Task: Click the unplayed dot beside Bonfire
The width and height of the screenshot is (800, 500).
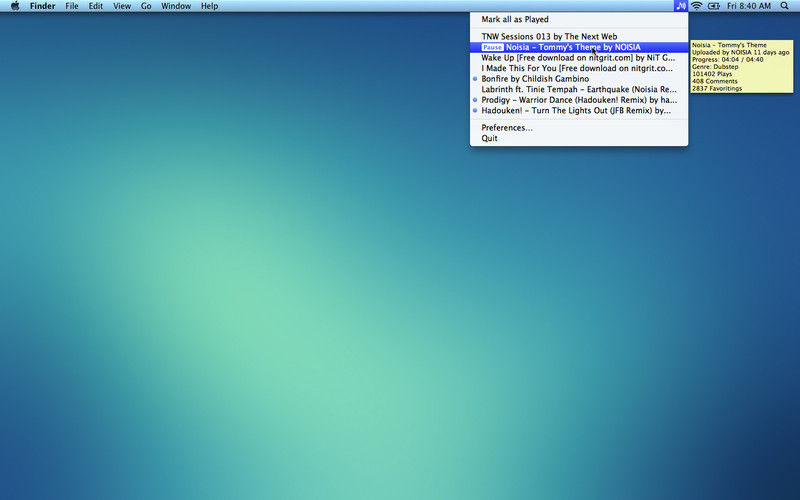Action: (475, 79)
